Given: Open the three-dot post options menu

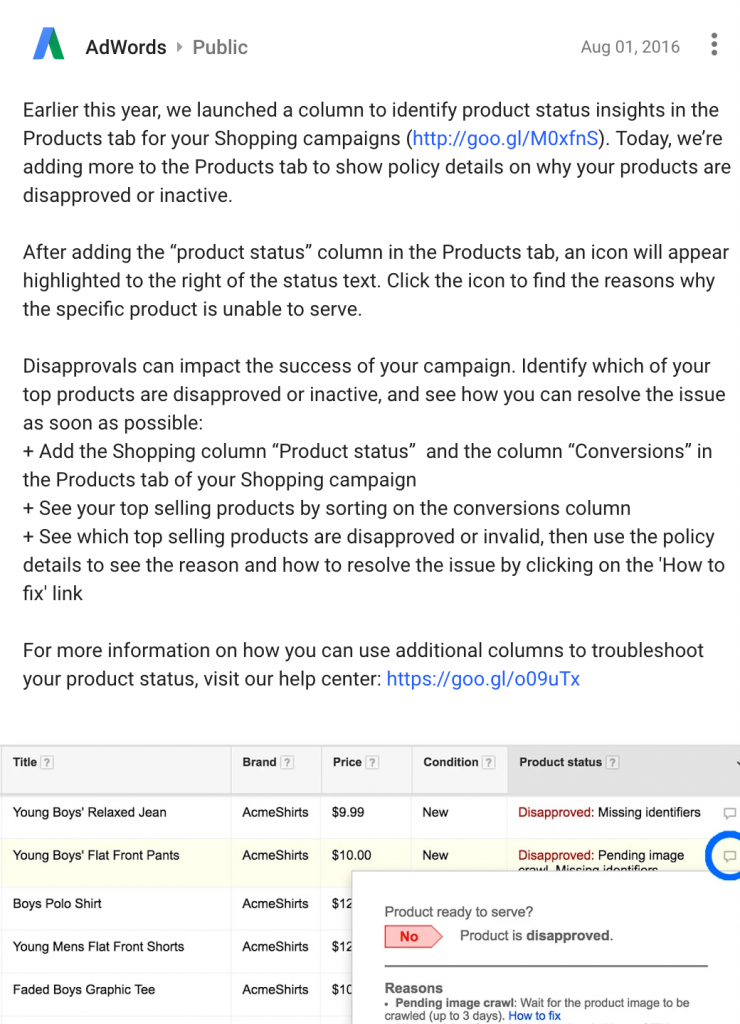Looking at the screenshot, I should (714, 44).
